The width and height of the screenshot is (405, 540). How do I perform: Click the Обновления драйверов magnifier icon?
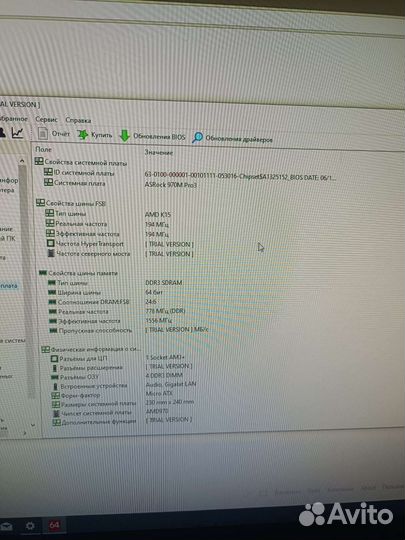coord(197,137)
